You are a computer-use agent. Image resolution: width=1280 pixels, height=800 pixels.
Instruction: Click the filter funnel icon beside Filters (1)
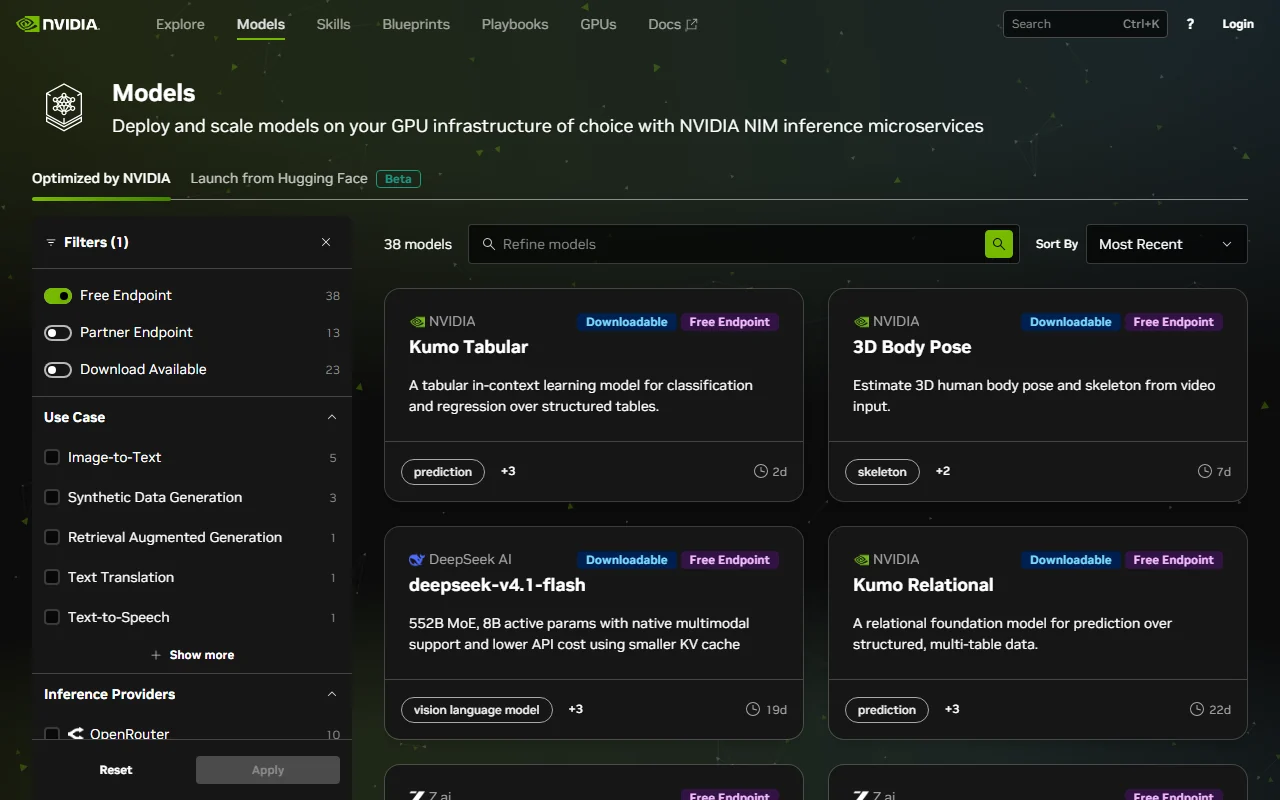(51, 242)
